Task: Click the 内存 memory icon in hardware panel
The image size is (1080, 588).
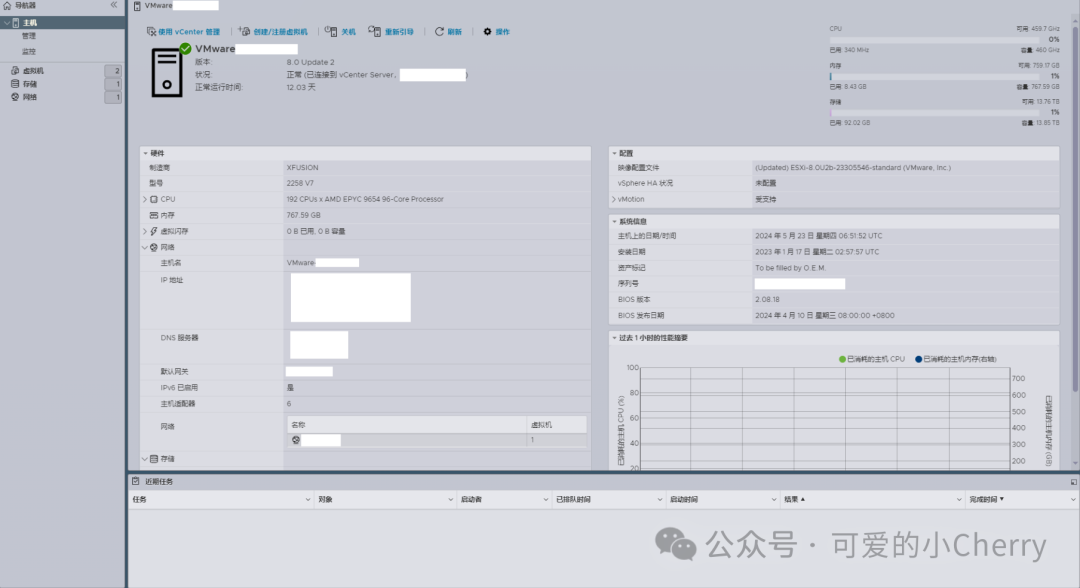Action: tap(154, 216)
